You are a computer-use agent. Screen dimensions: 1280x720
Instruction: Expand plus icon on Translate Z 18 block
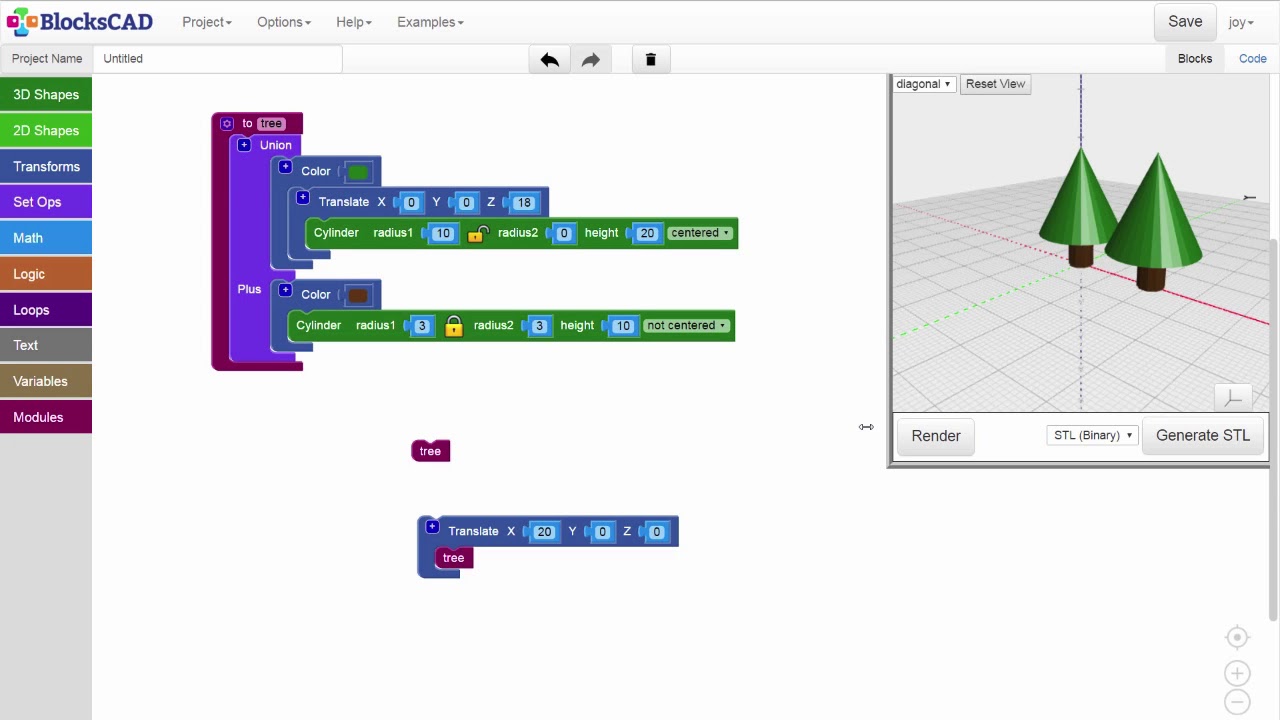[303, 198]
